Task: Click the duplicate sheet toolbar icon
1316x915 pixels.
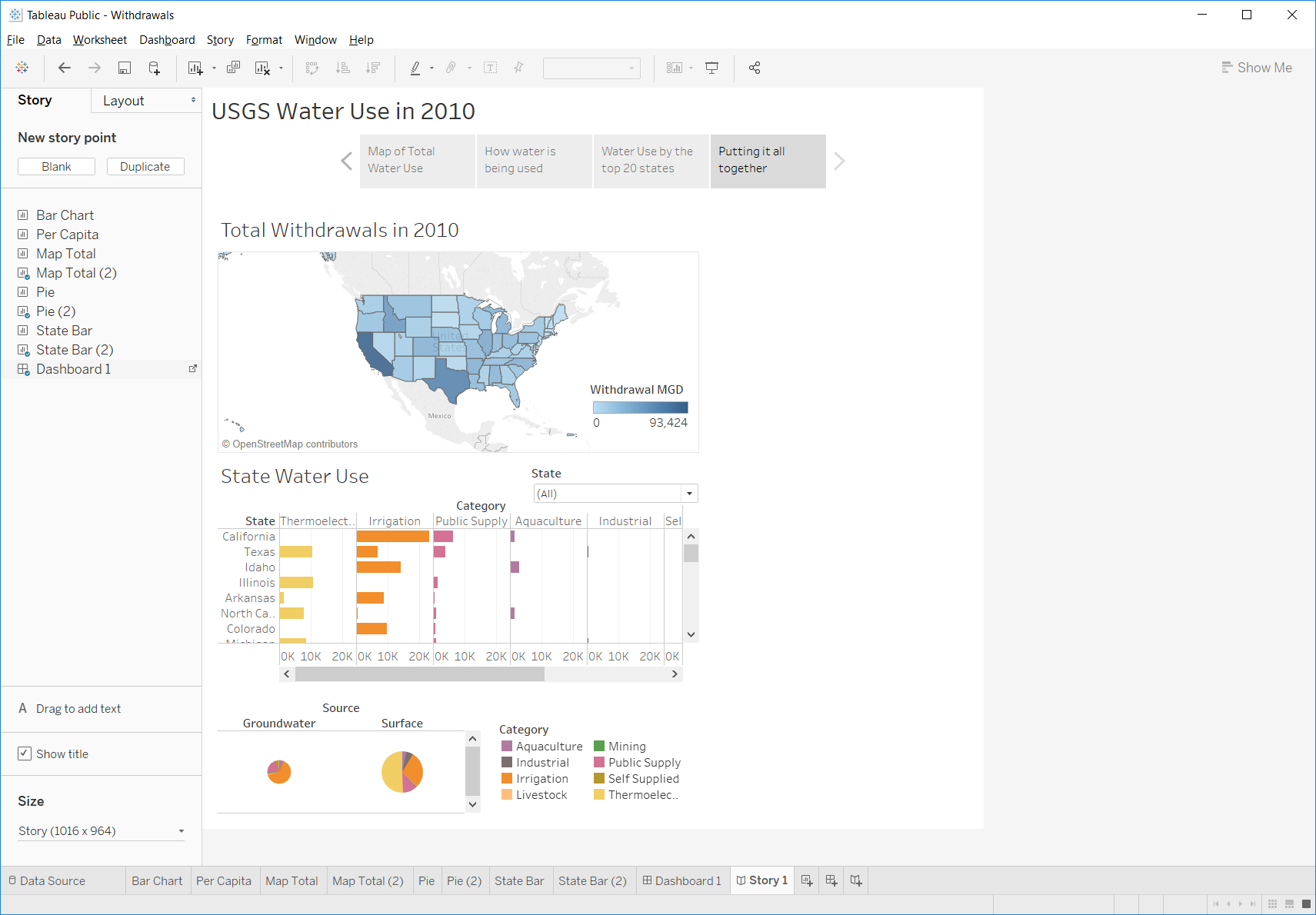Action: pos(233,68)
